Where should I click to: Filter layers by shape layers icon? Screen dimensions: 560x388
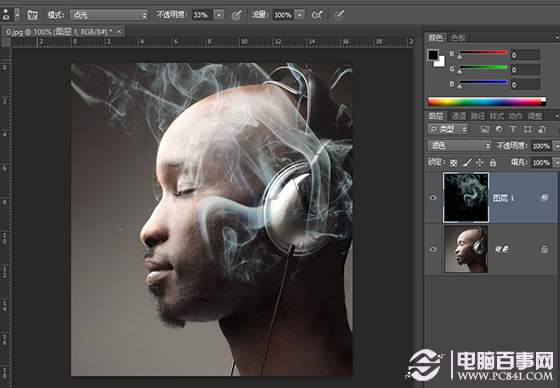(527, 129)
